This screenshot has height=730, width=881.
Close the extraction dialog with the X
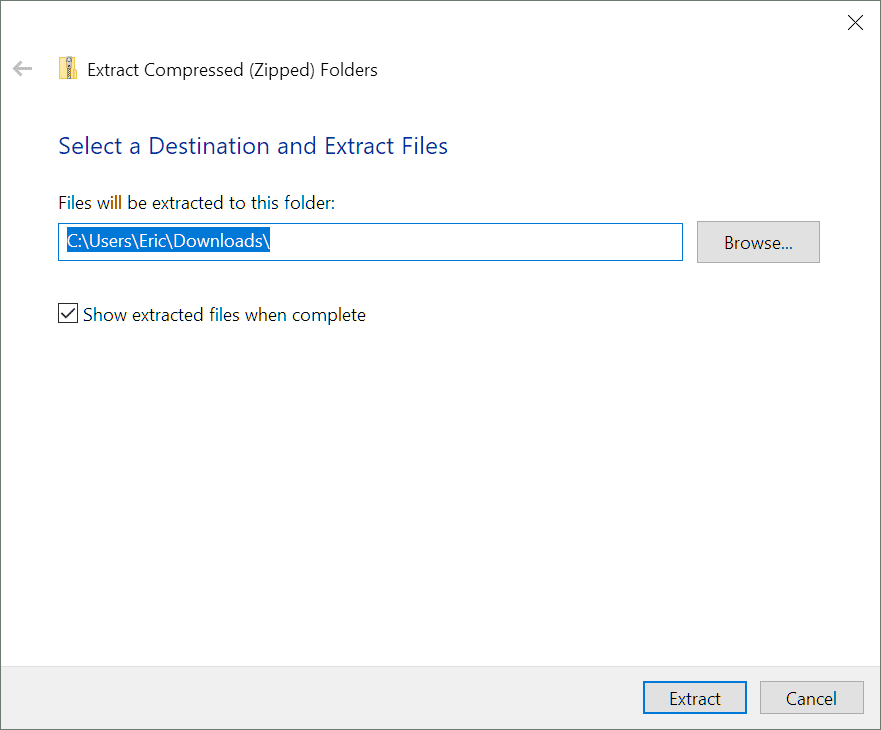pyautogui.click(x=855, y=22)
